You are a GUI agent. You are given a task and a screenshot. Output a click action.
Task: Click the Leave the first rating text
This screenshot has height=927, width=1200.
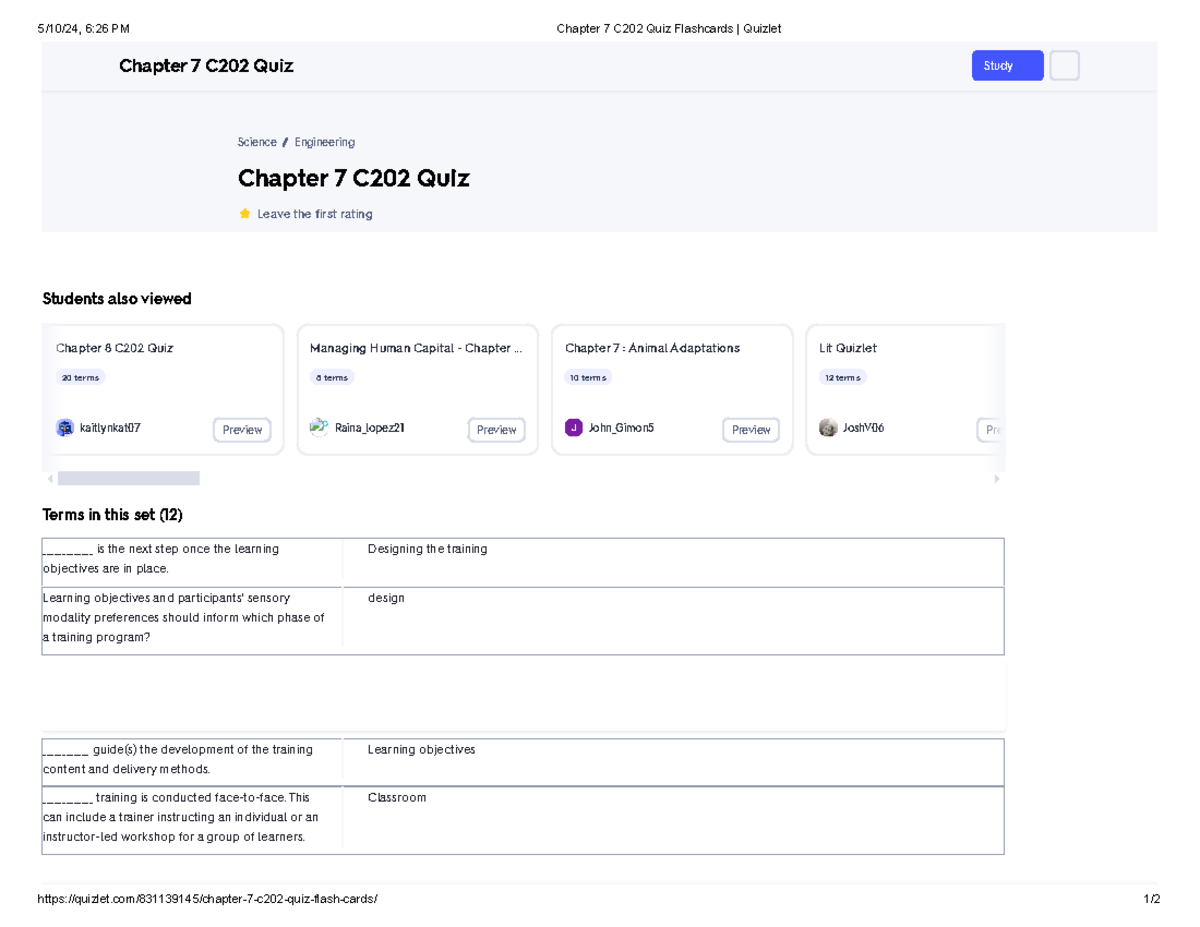pos(314,214)
